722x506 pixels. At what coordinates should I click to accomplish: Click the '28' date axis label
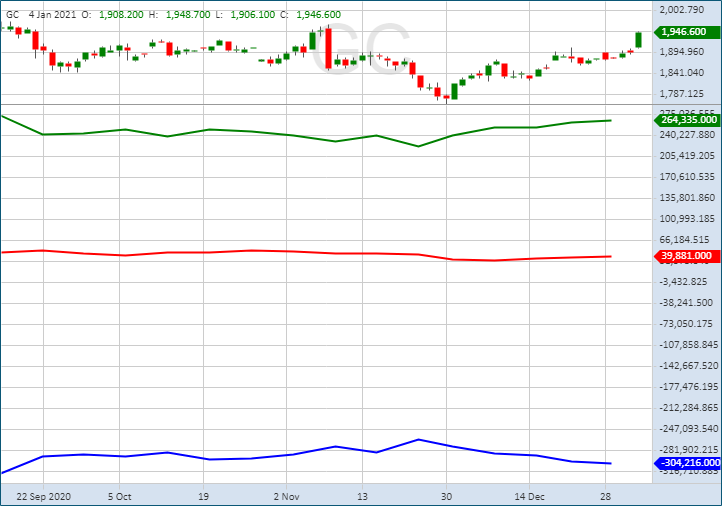(606, 497)
